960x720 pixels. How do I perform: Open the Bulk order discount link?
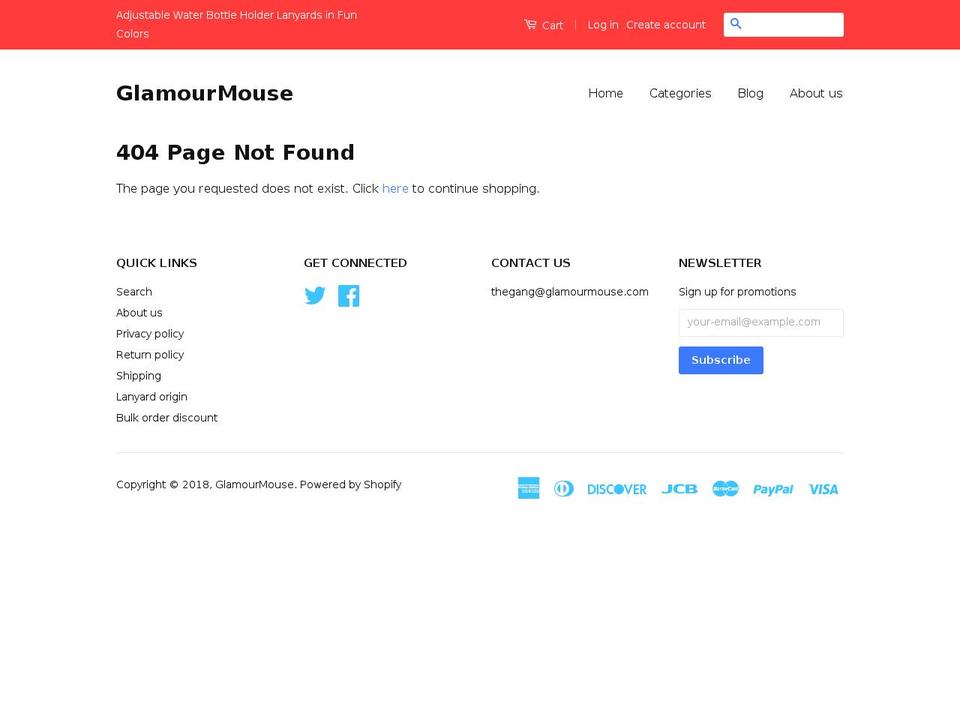tap(167, 418)
